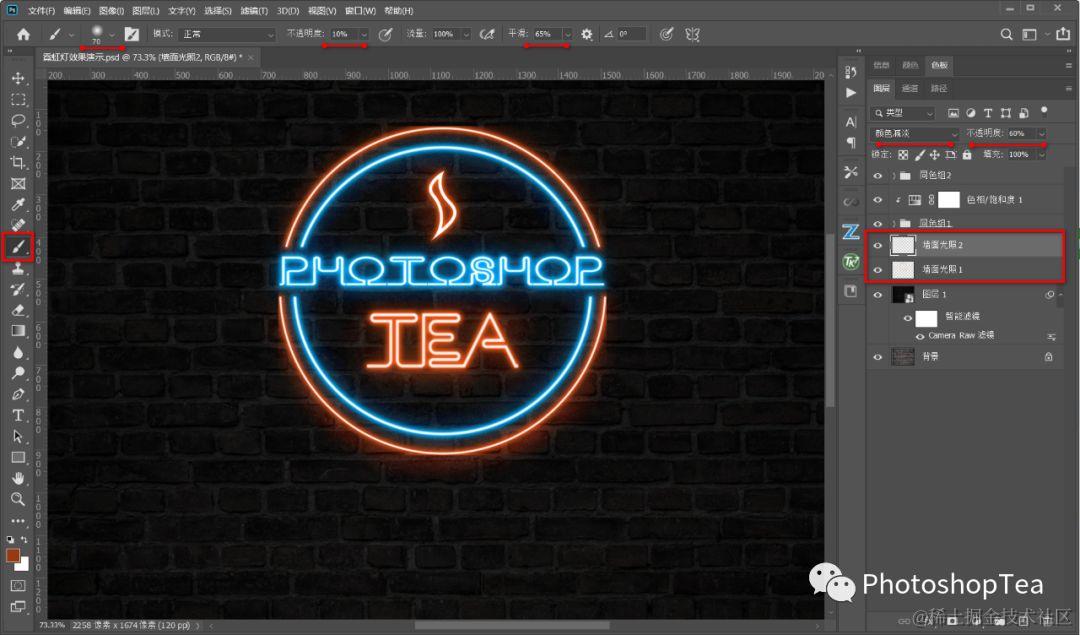The image size is (1080, 635).
Task: Select the Clone Stamp tool
Action: pos(18,269)
